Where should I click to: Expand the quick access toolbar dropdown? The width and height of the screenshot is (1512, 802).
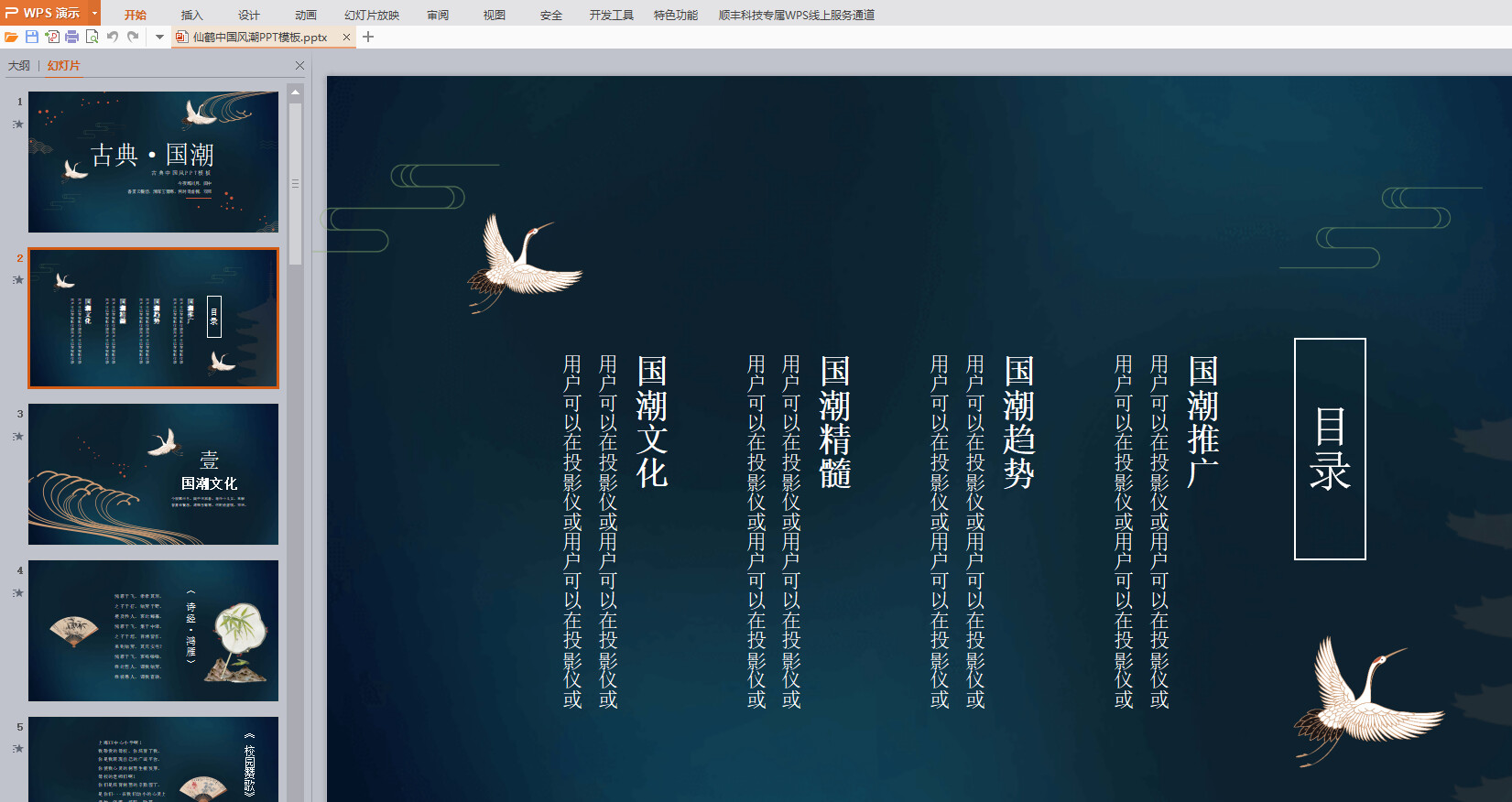[159, 37]
